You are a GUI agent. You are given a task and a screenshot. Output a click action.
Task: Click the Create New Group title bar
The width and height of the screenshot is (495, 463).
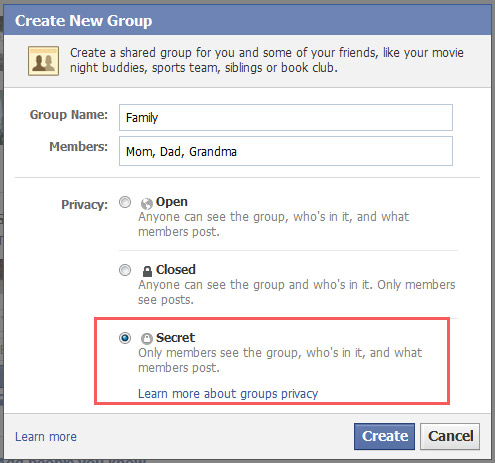(x=247, y=20)
